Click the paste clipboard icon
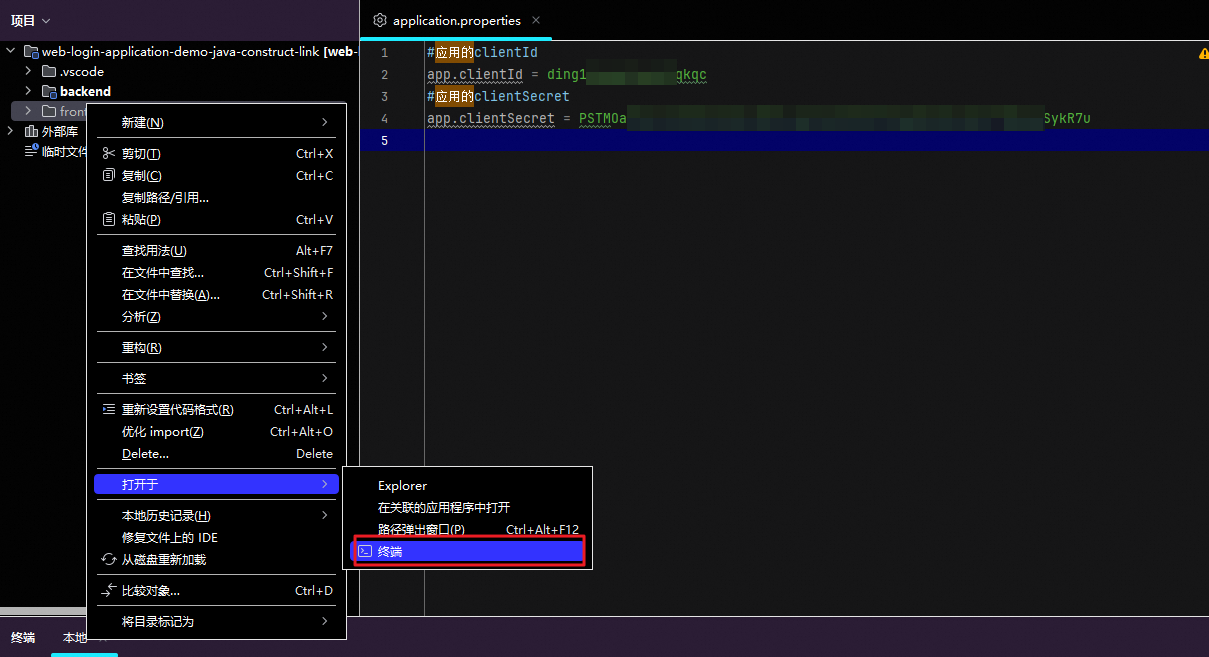Viewport: 1209px width, 657px height. click(109, 219)
